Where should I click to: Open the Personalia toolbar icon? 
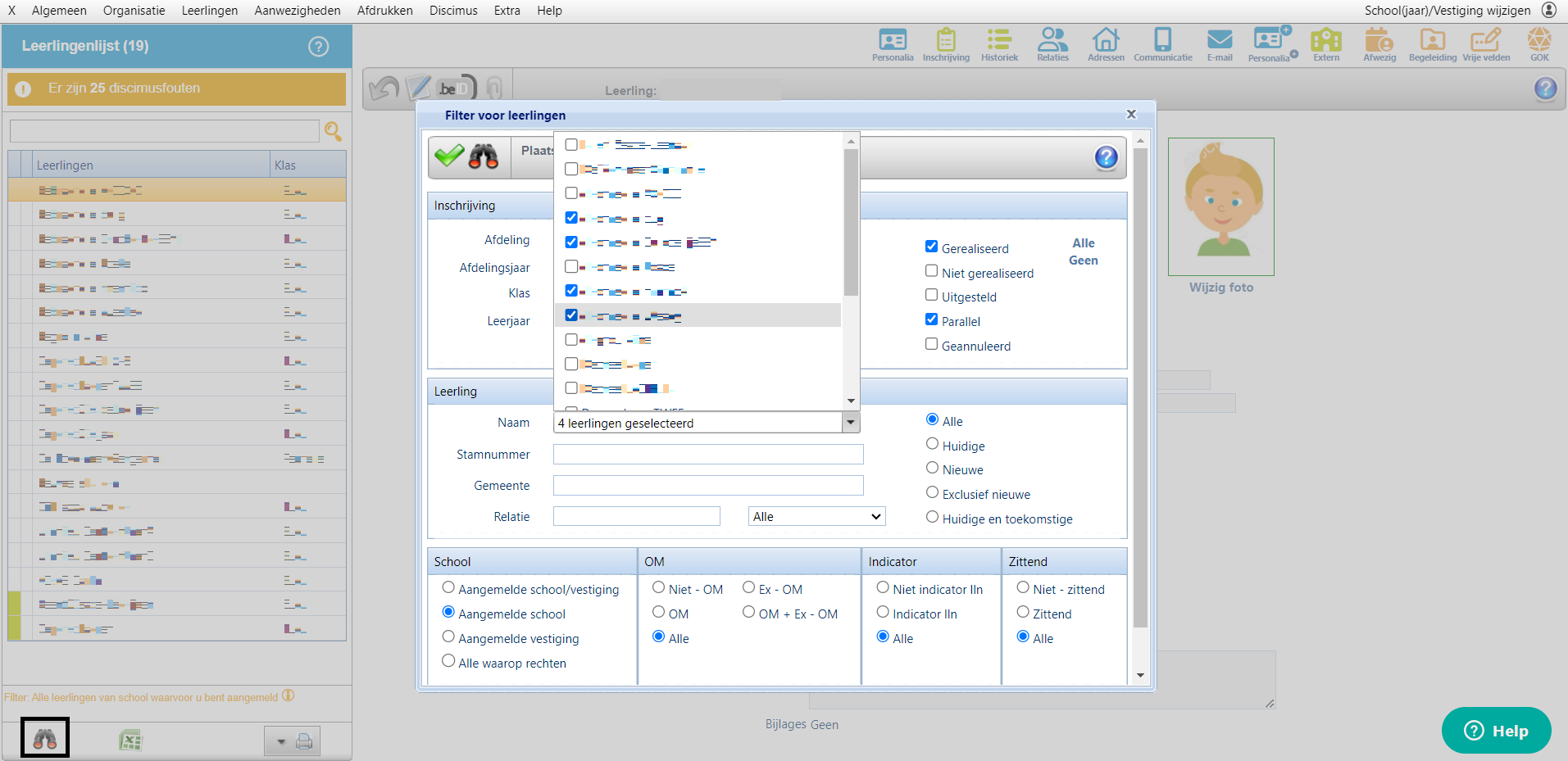[892, 43]
